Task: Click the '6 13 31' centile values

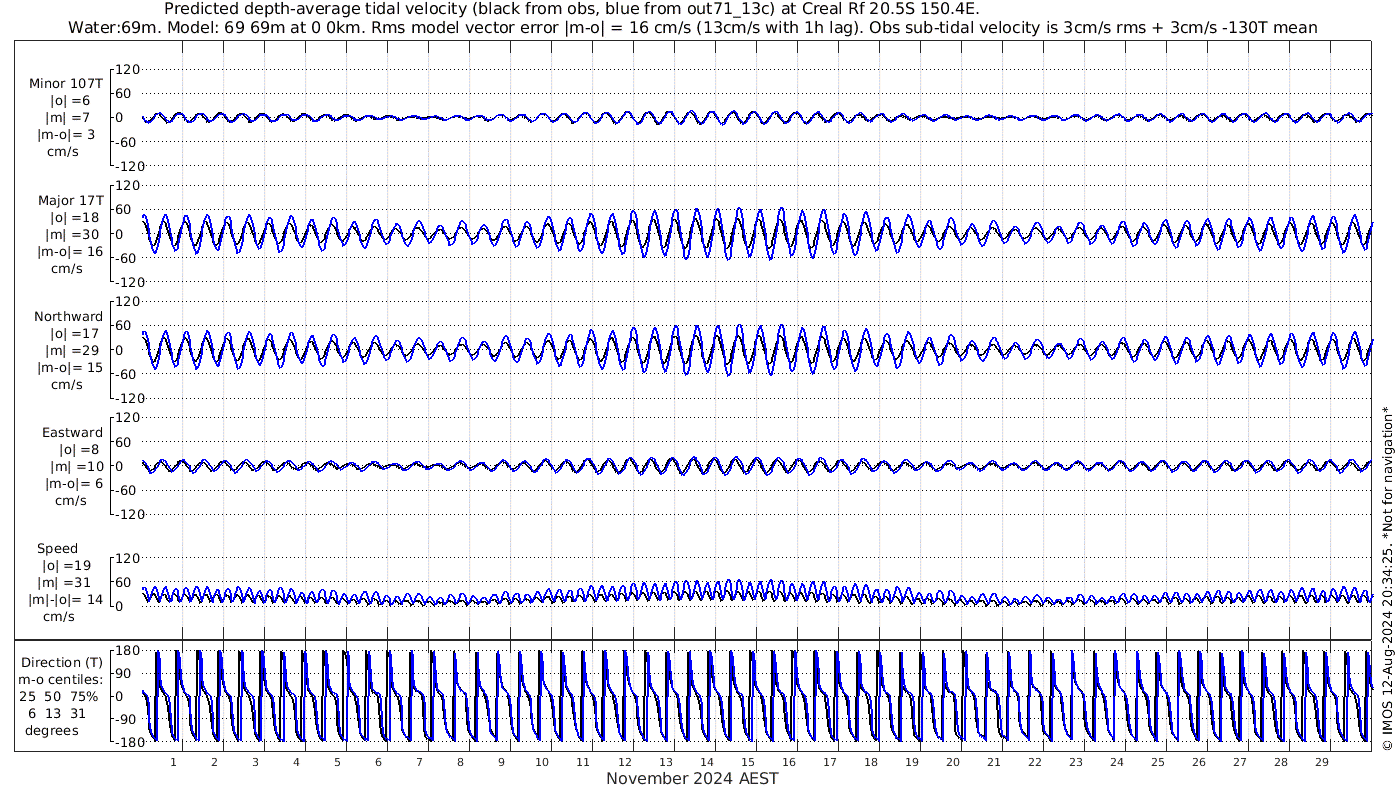Action: point(58,712)
